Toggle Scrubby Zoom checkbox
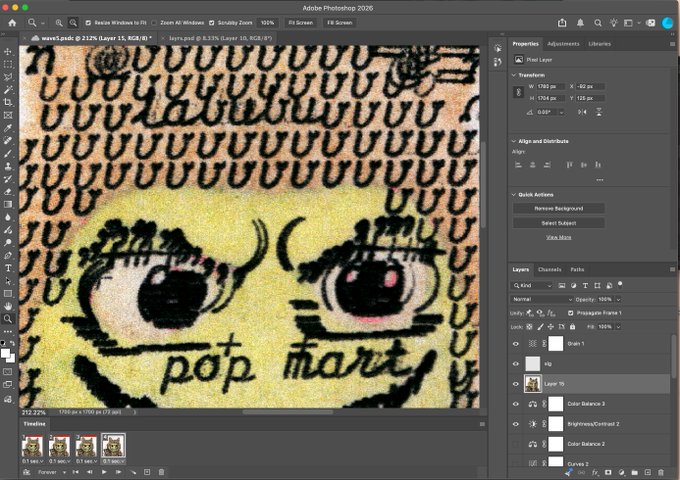Image resolution: width=680 pixels, height=480 pixels. pos(212,23)
